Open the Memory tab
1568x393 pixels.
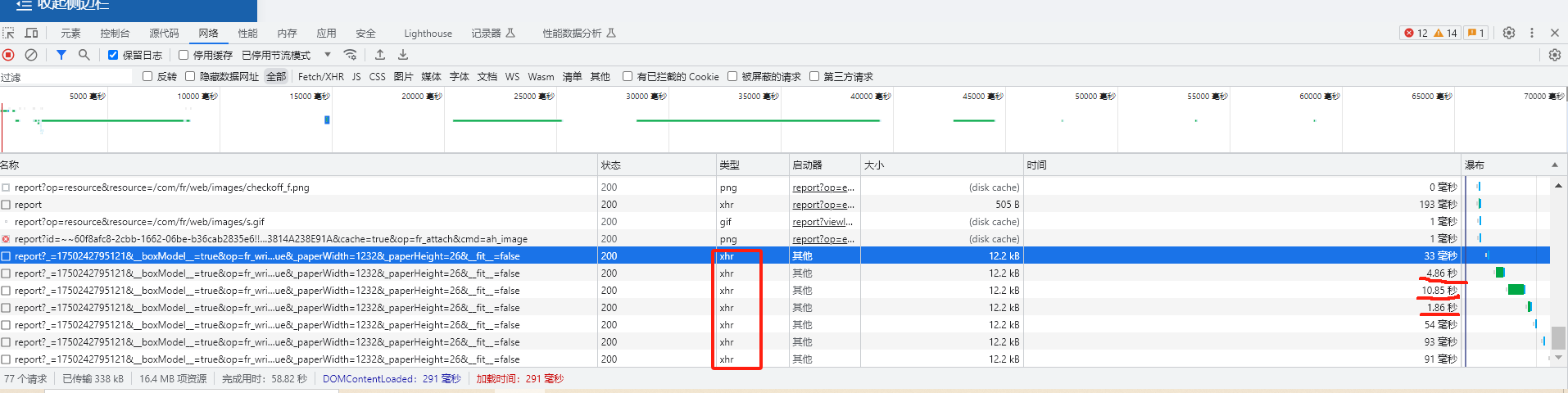coord(287,33)
